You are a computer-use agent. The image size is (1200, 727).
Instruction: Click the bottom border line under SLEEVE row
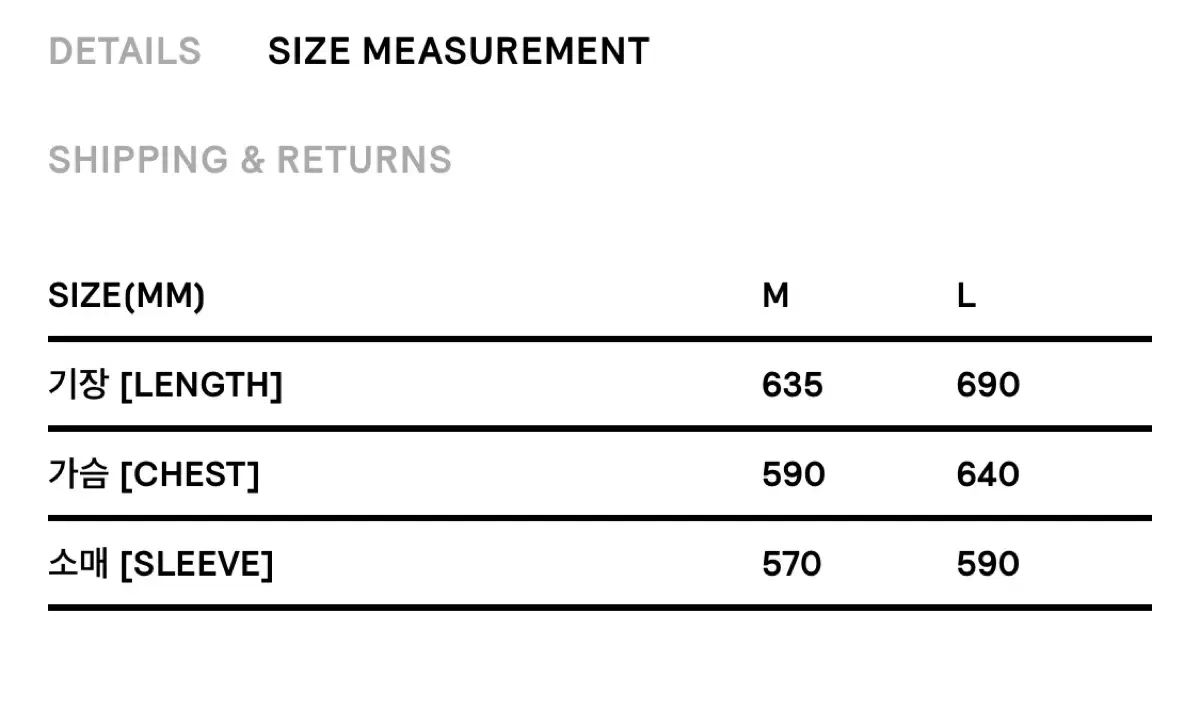[x=600, y=607]
